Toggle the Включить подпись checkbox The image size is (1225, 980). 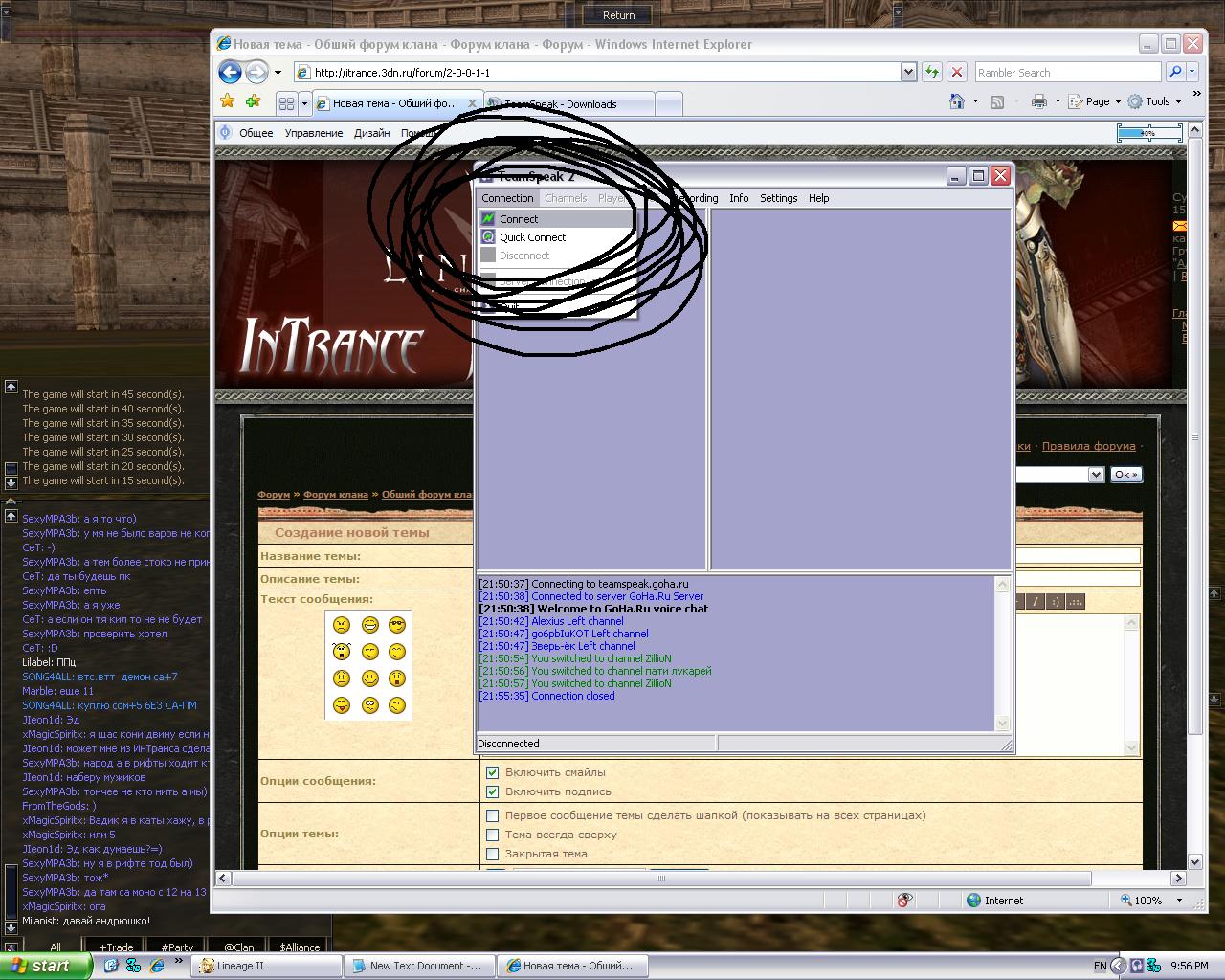(492, 791)
